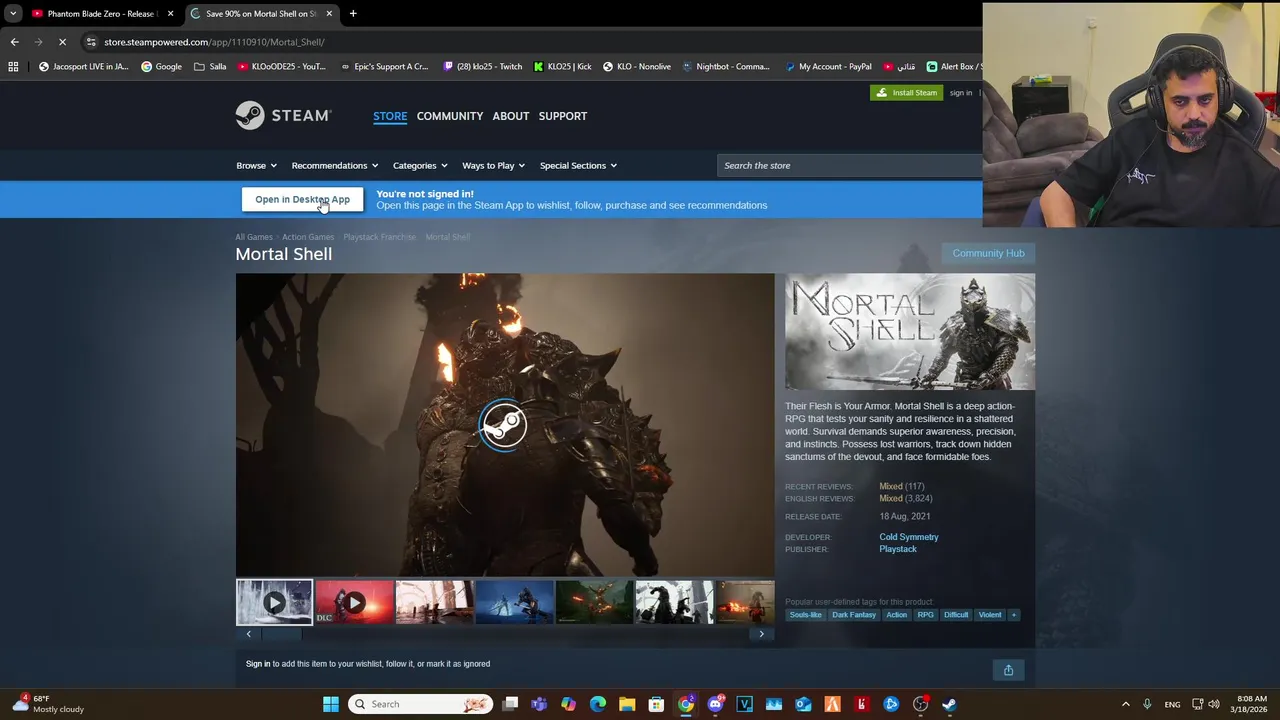Viewport: 1280px width, 720px height.
Task: Play the first trailer thumbnail
Action: pyautogui.click(x=274, y=603)
